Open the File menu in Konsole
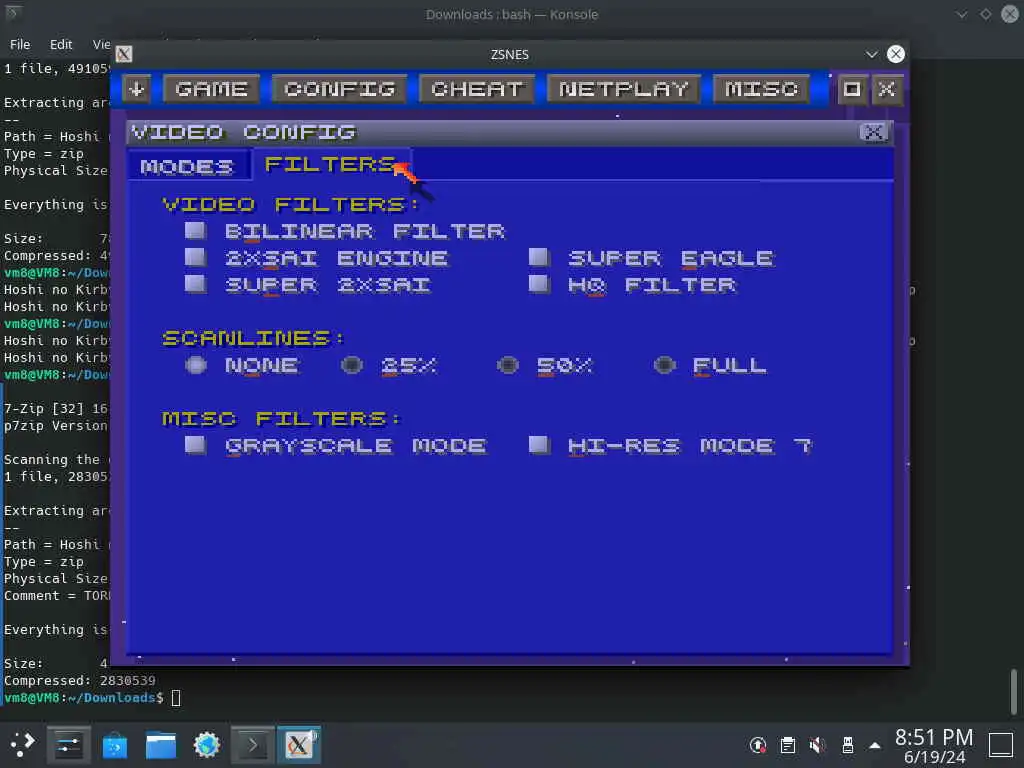The image size is (1024, 768). 20,44
